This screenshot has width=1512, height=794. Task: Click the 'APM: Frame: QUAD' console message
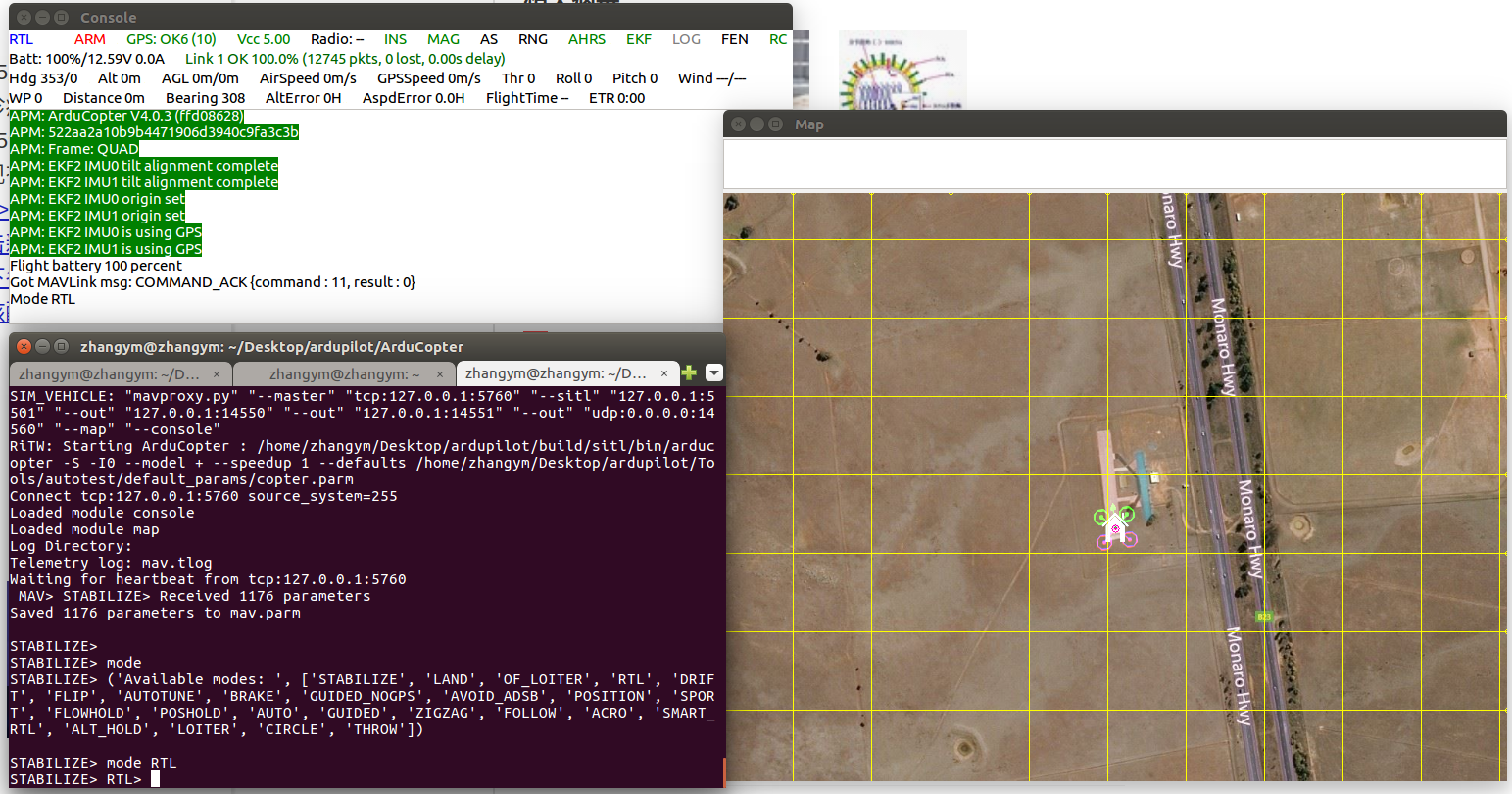click(x=74, y=149)
